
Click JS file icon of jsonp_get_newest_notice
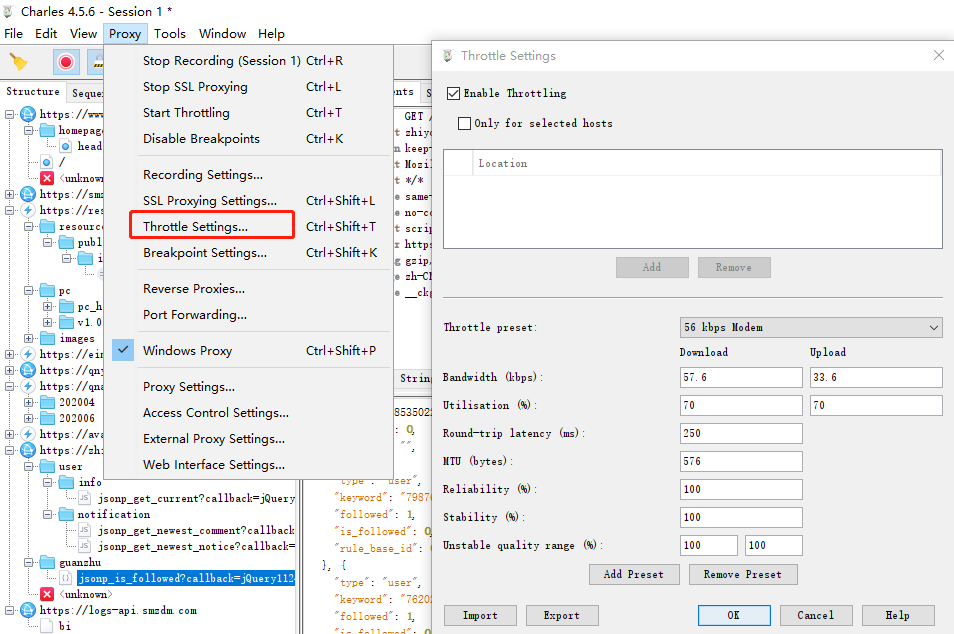coord(84,546)
